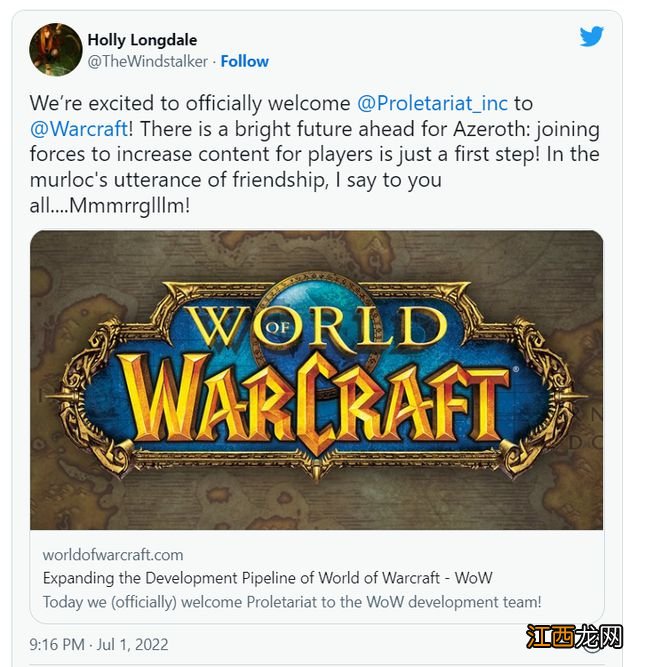The width and height of the screenshot is (660, 667).
Task: Click the "World" lettering in the logo
Action: (317, 327)
